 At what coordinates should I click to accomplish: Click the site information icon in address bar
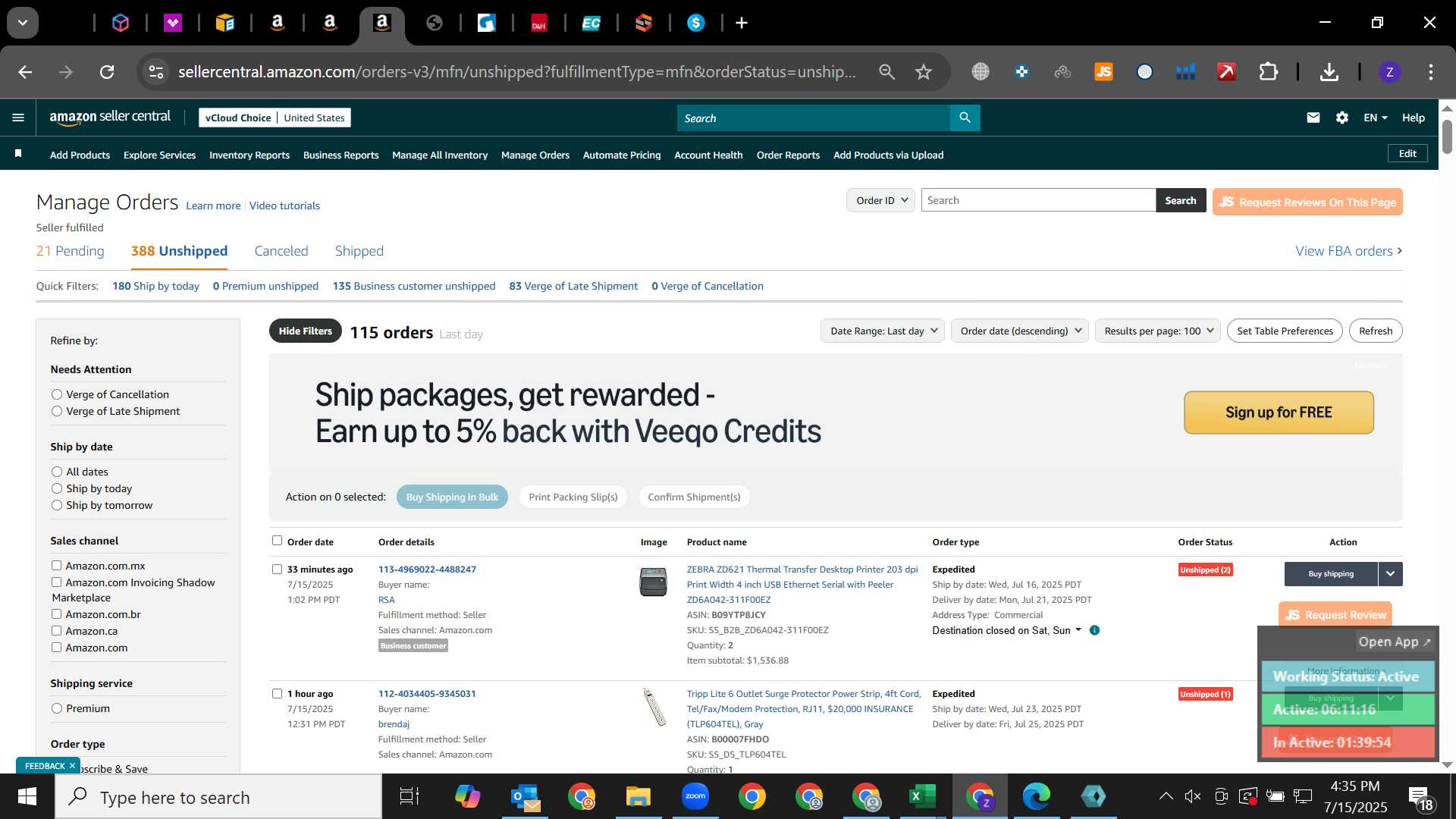[156, 72]
